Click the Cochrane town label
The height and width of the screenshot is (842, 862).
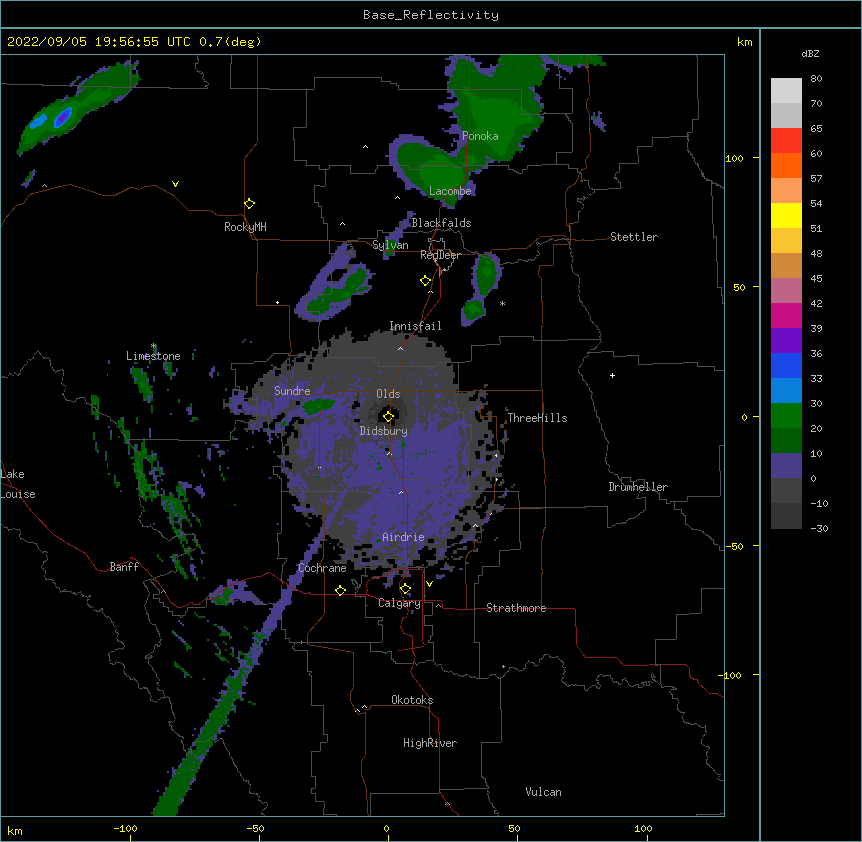[322, 568]
